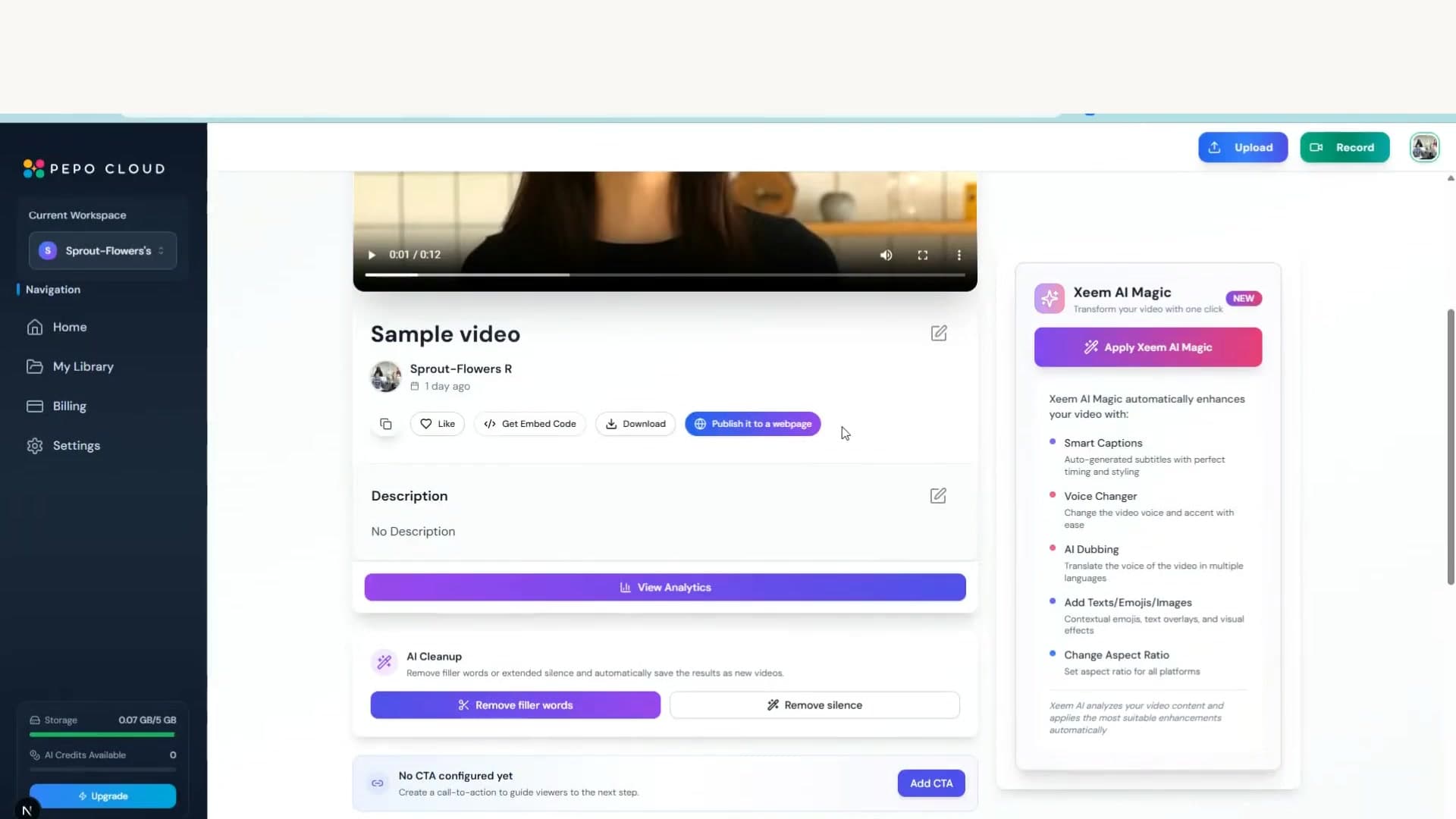Click the 'AI Dubbing' feature text
This screenshot has width=1456, height=819.
1091,549
